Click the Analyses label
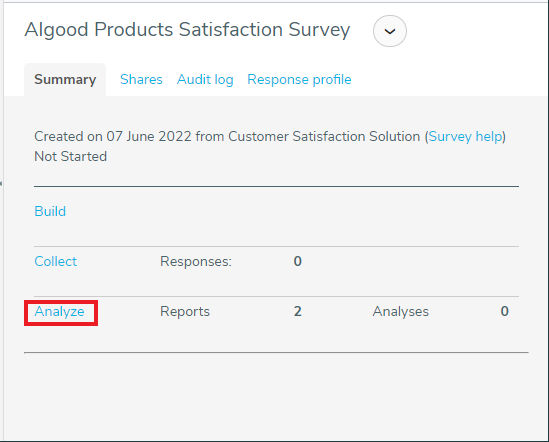This screenshot has height=442, width=549. pos(400,311)
